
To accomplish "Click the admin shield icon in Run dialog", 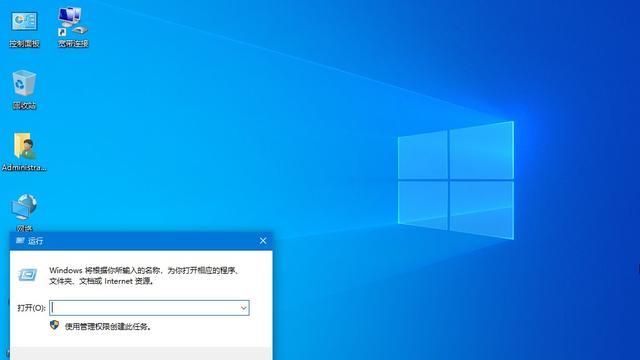I will coord(54,325).
